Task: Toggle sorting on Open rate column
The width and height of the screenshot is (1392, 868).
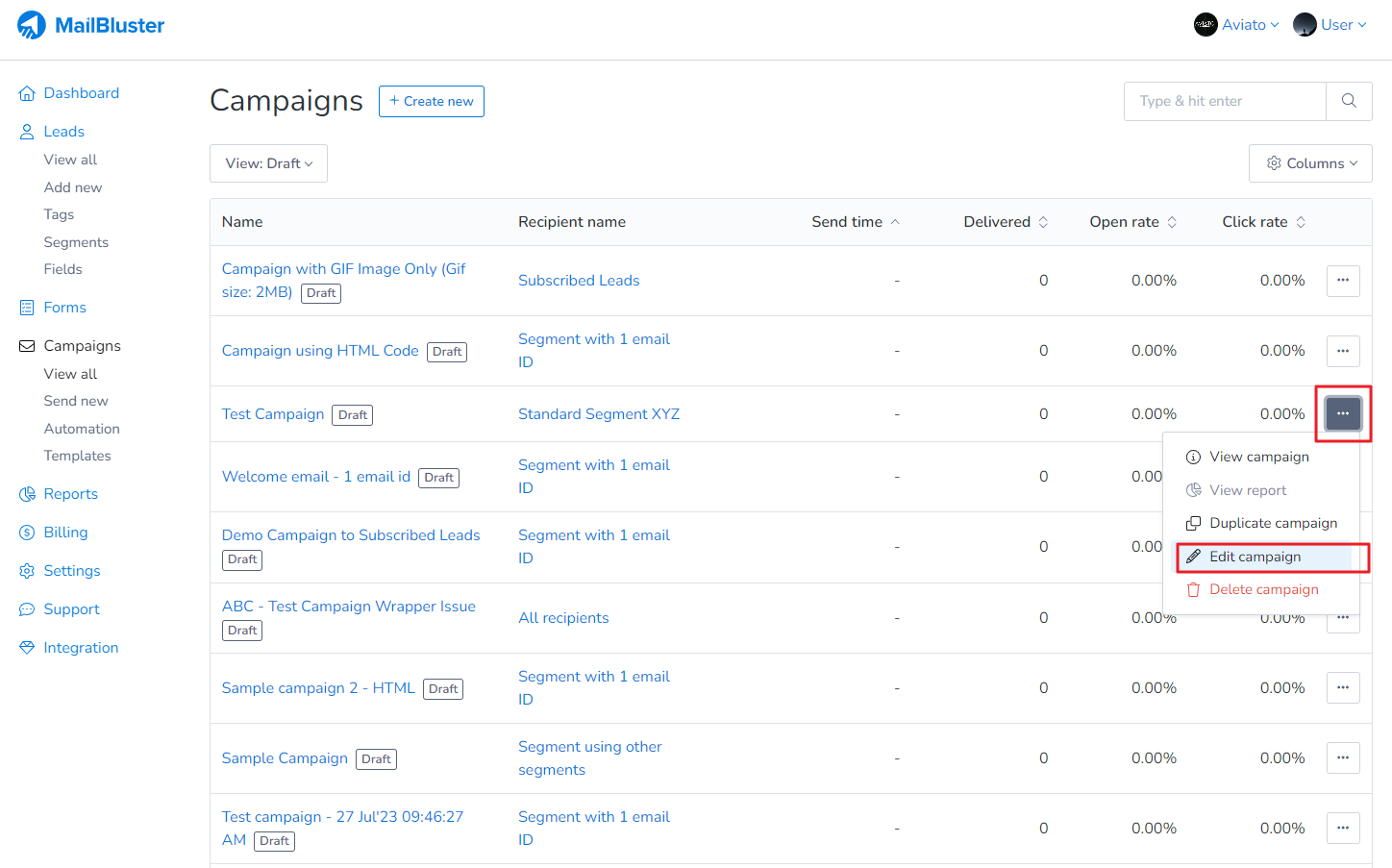Action: tap(1172, 222)
